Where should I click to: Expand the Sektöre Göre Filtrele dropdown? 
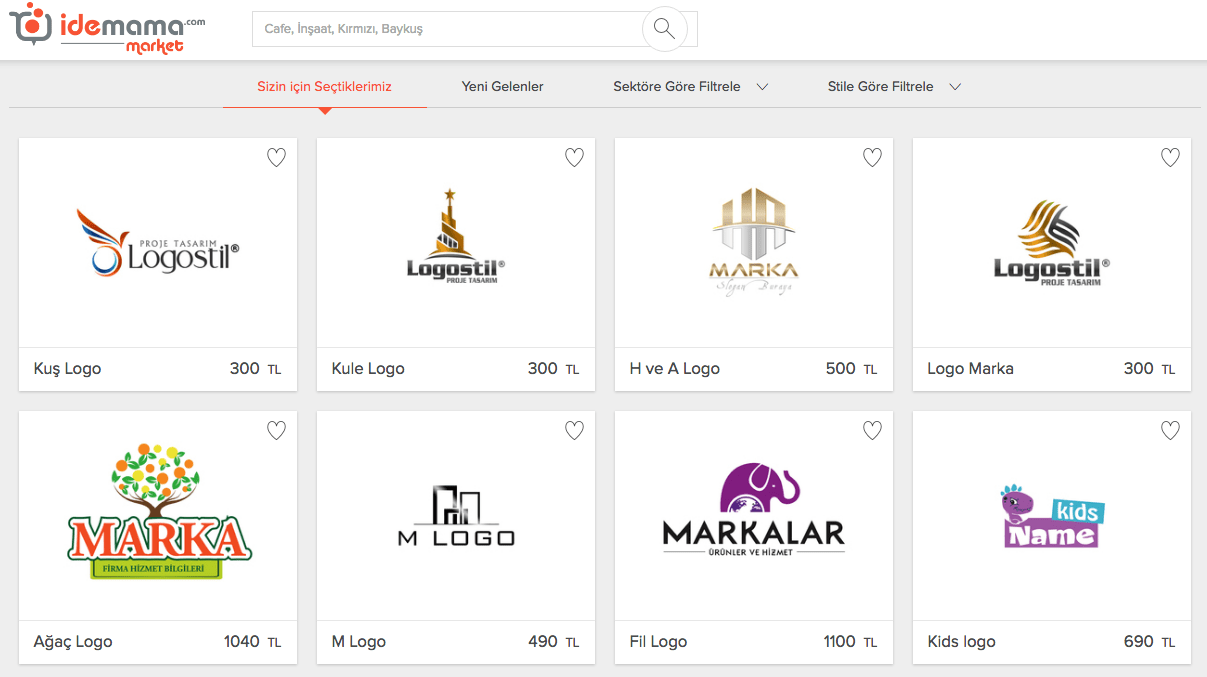[x=690, y=87]
